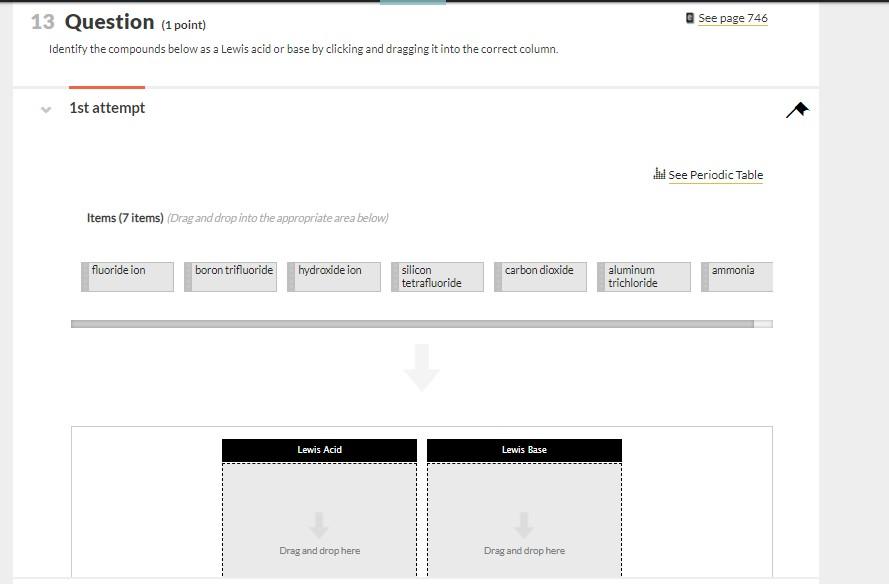Click the items horizontal scrollbar
Viewport: 889px width, 584px height.
[x=412, y=324]
